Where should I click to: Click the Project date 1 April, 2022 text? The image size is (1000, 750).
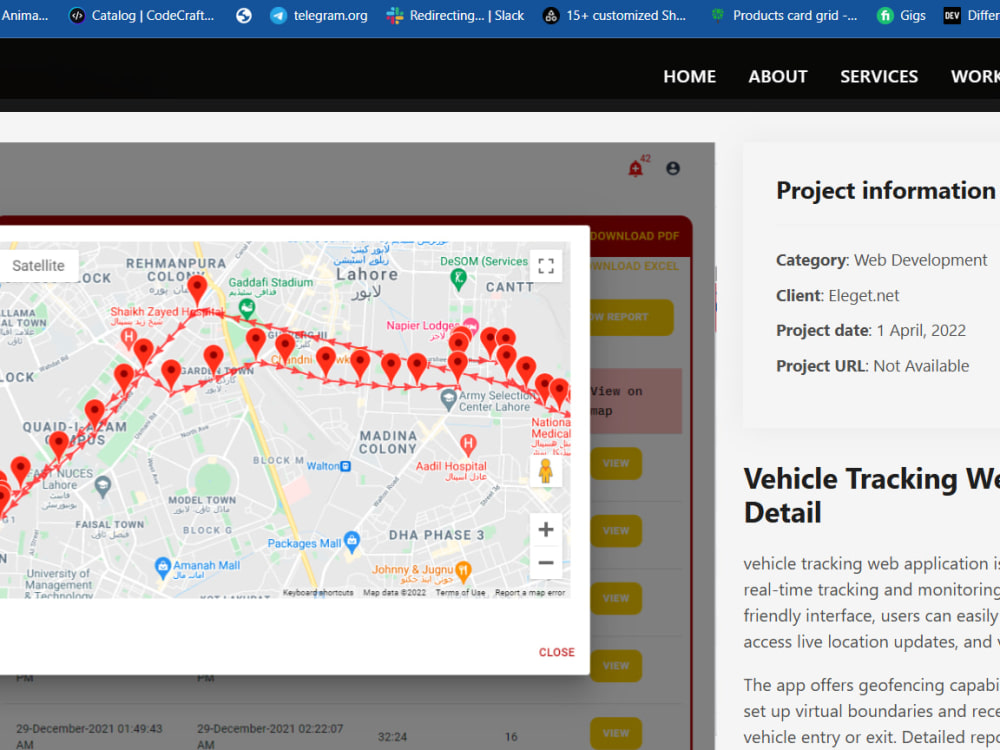871,330
